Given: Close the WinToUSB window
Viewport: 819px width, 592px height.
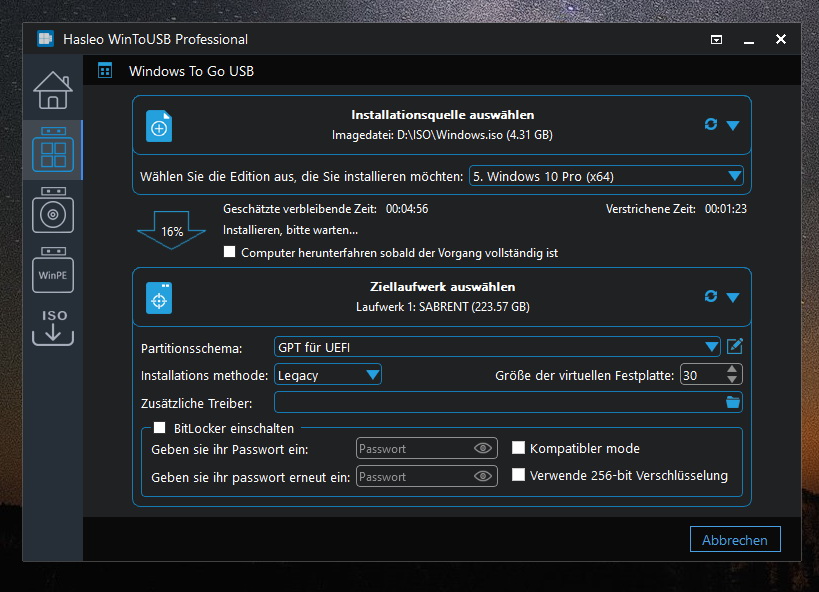Looking at the screenshot, I should click(x=781, y=39).
